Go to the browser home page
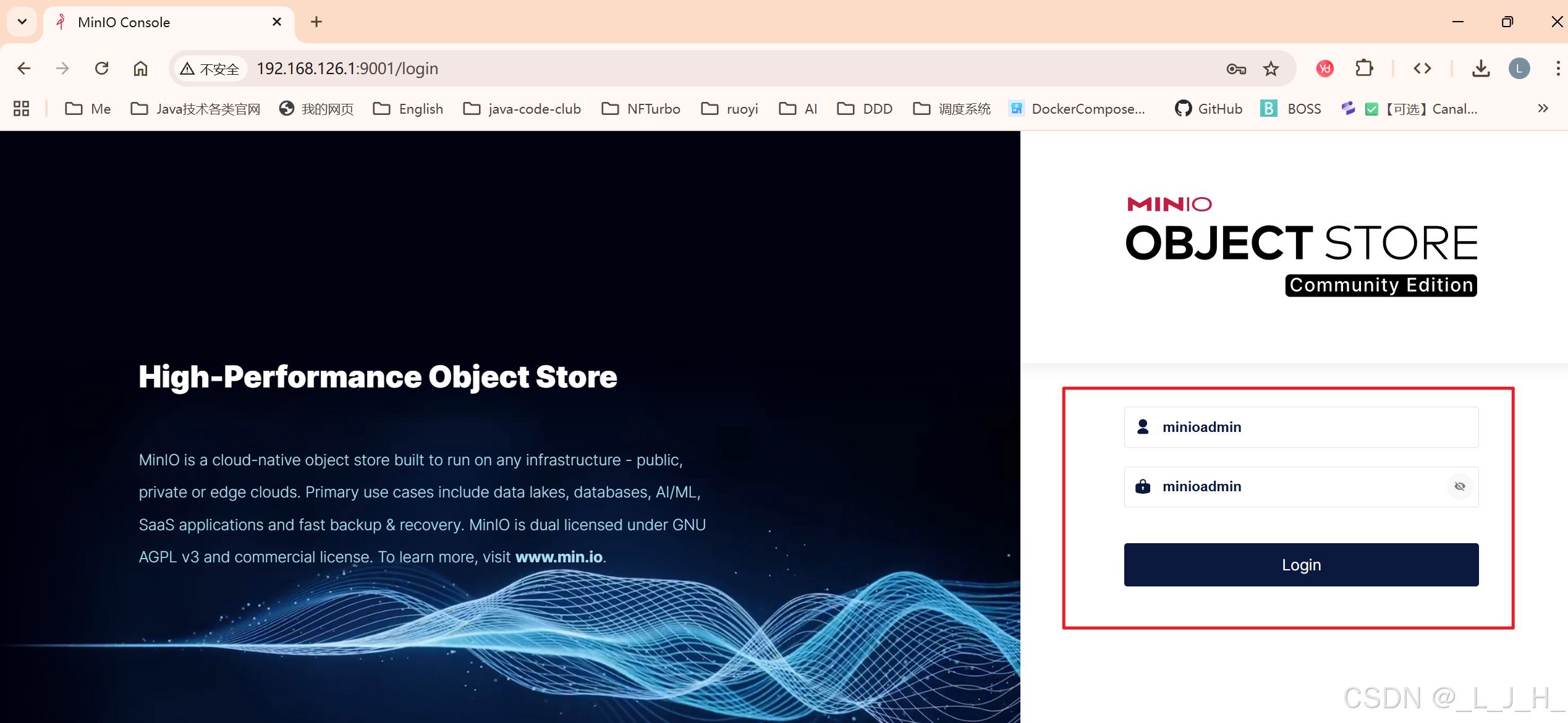 click(x=140, y=69)
